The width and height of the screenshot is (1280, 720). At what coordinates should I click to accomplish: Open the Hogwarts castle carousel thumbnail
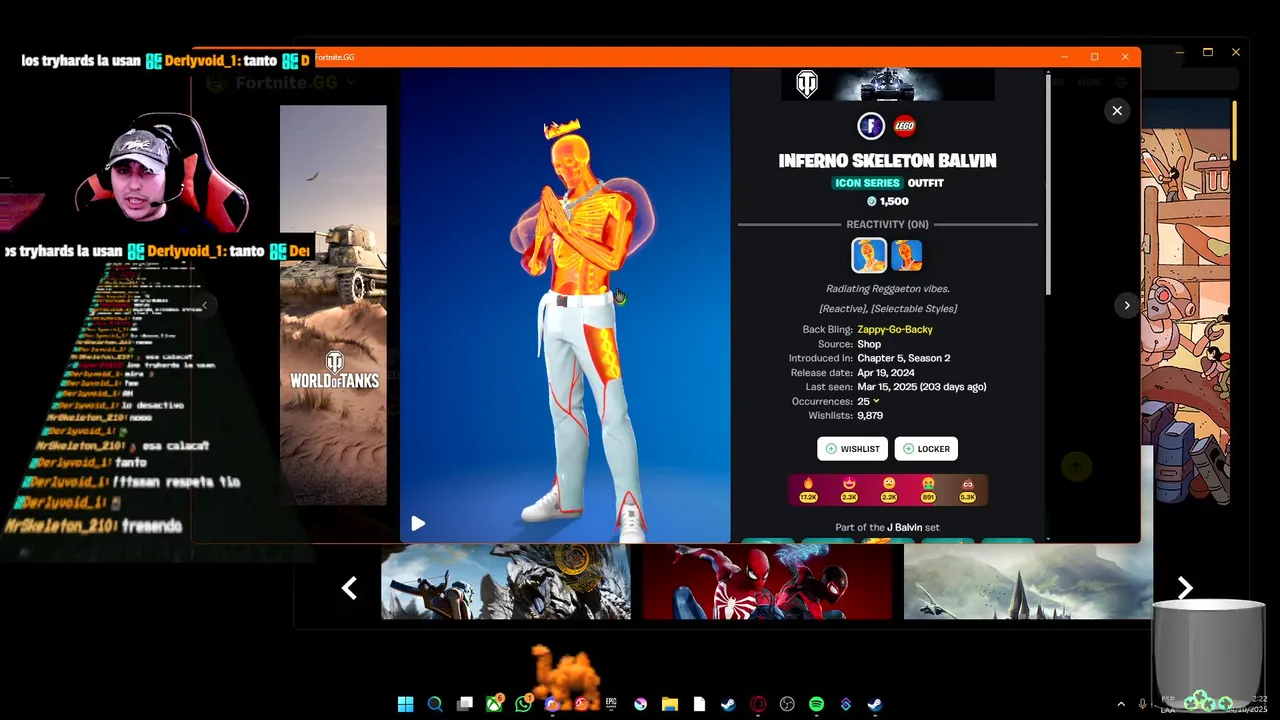point(1028,582)
